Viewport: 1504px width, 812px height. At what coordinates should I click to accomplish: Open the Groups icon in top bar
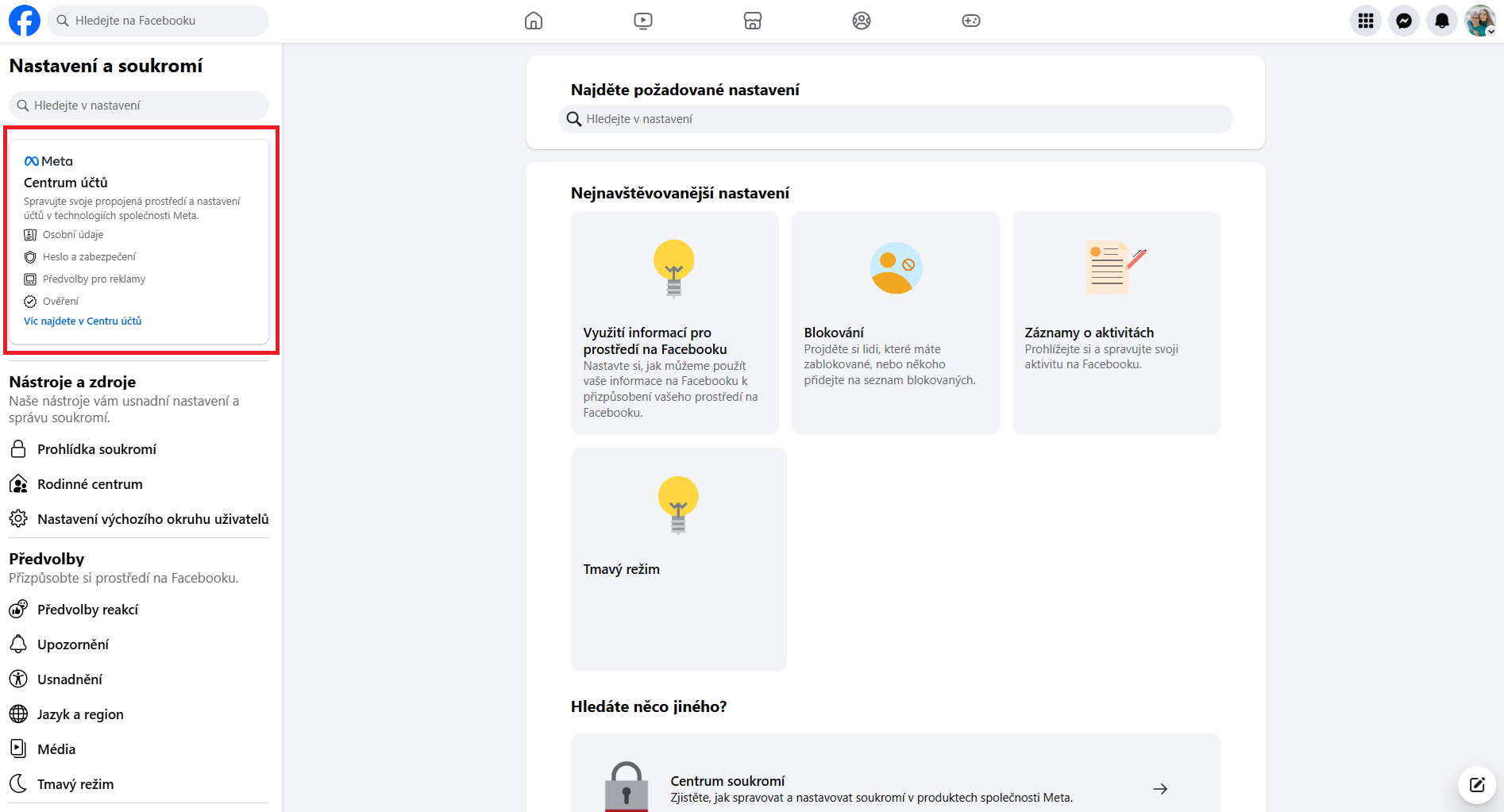click(x=862, y=21)
